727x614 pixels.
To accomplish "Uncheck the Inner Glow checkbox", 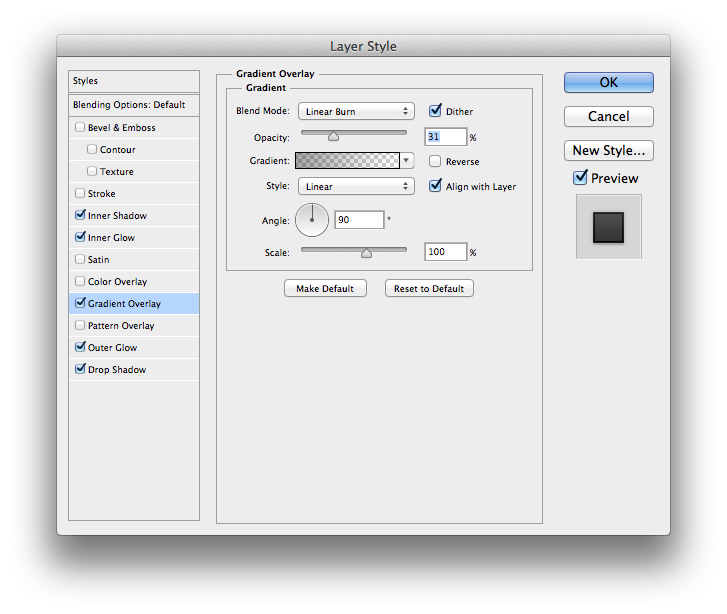I will [x=80, y=237].
